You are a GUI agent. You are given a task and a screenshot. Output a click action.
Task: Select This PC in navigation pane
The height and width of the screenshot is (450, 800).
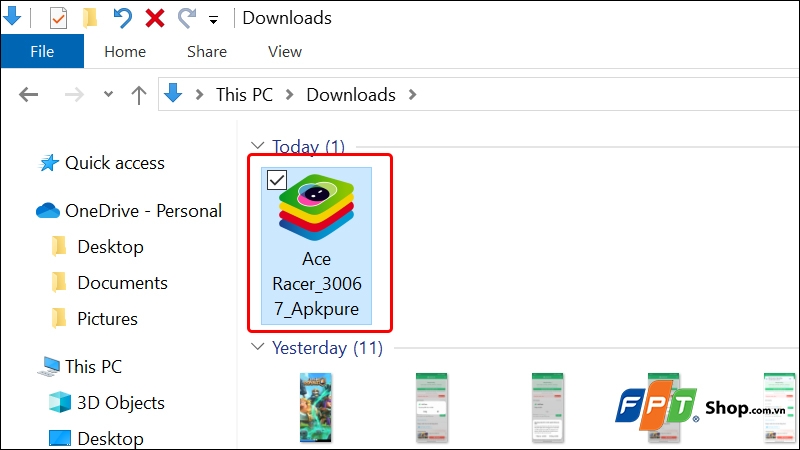[93, 366]
